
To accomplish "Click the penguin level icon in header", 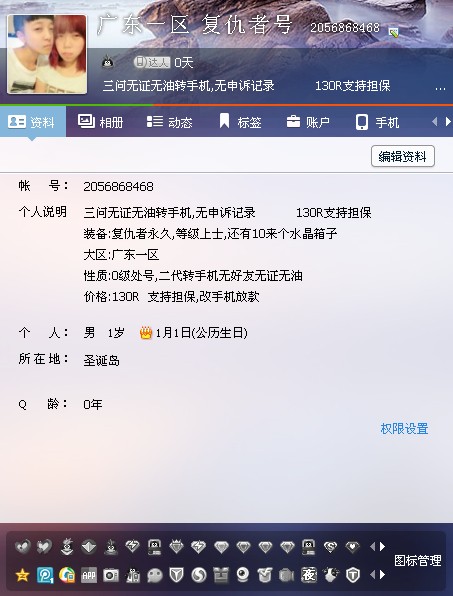I will click(108, 62).
